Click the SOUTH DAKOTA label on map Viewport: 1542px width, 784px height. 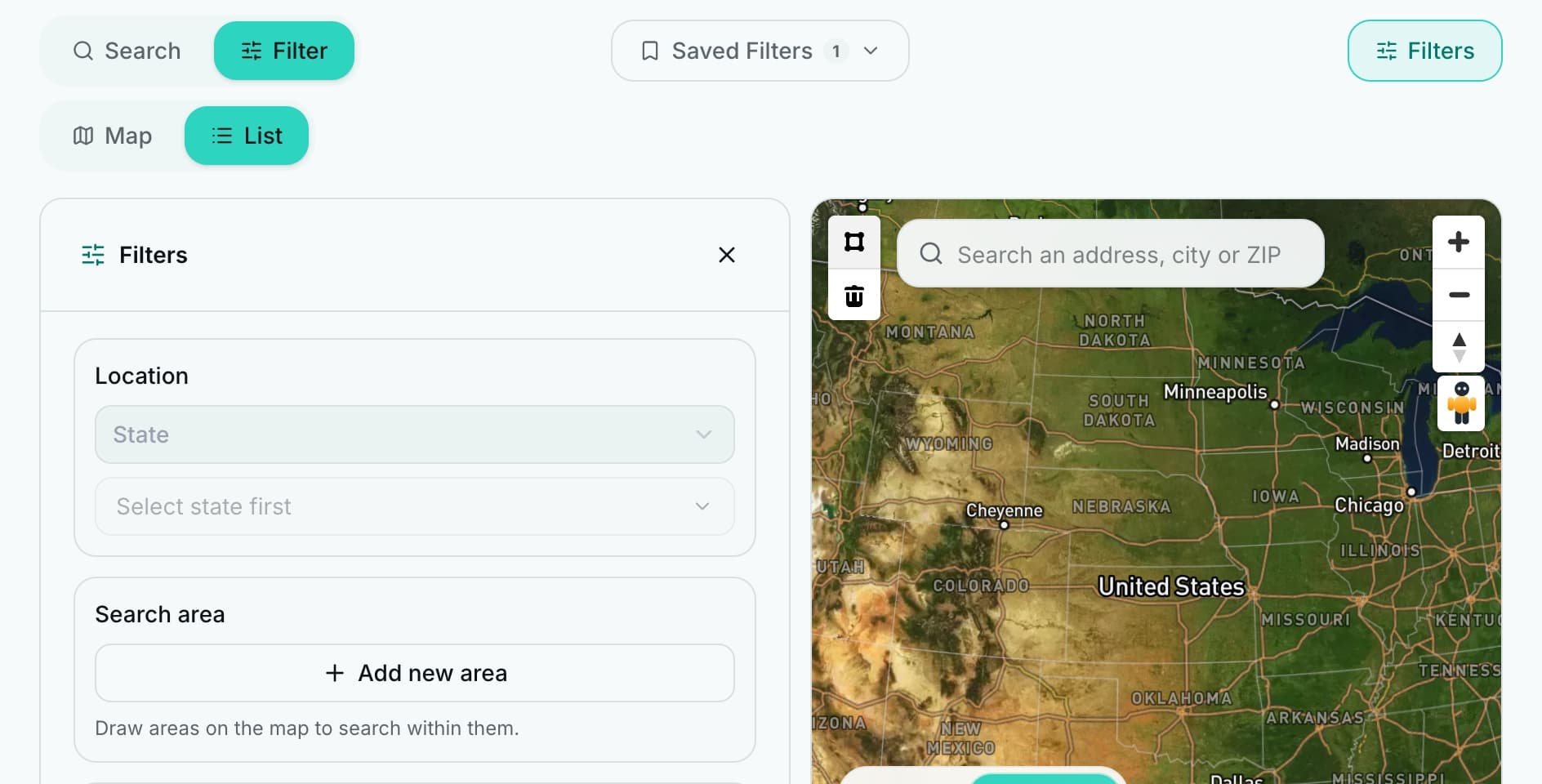coord(1119,411)
